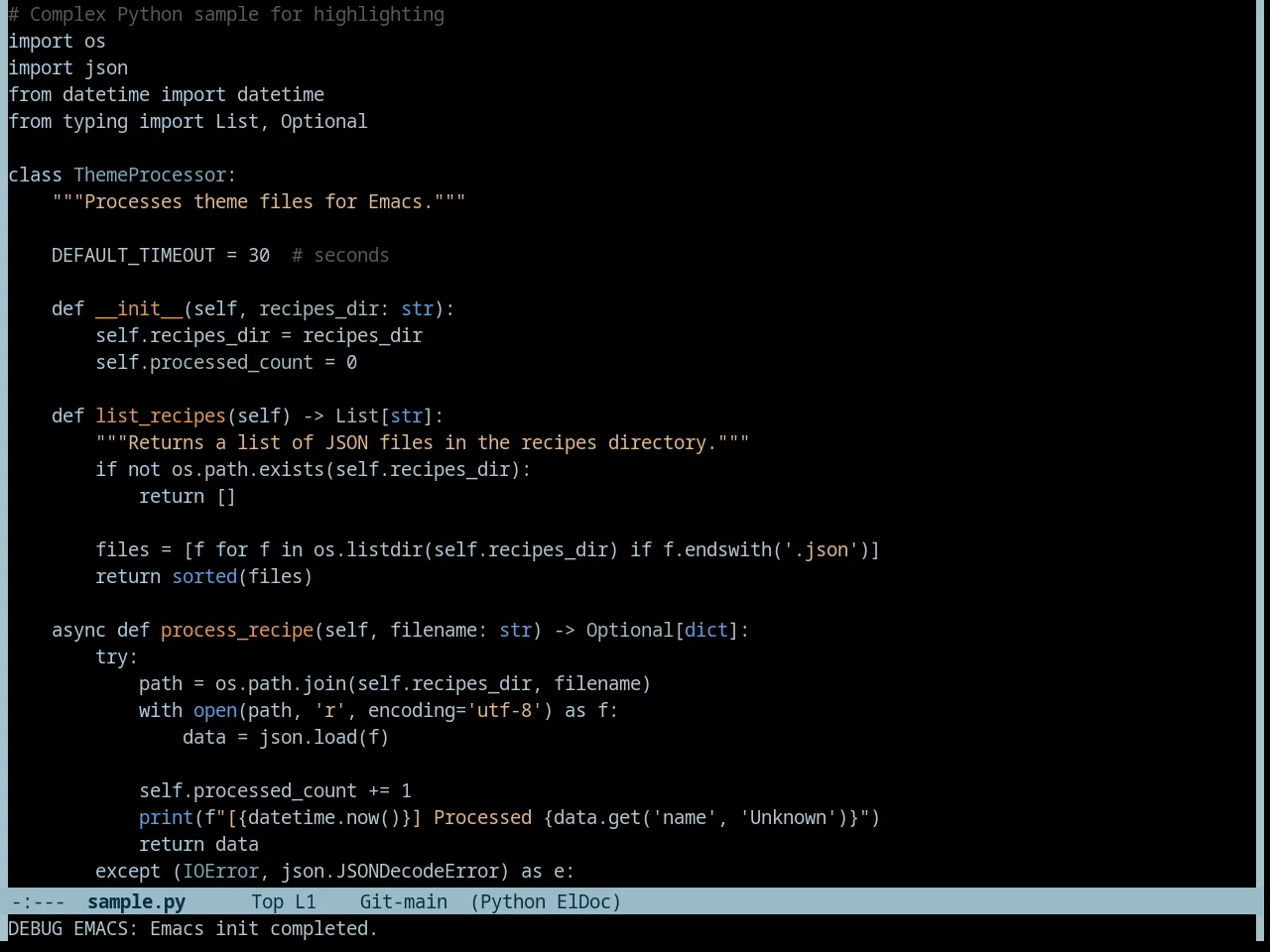Click 'json.JSONDecodeError' in the except clause
The image size is (1270, 952).
tap(390, 871)
